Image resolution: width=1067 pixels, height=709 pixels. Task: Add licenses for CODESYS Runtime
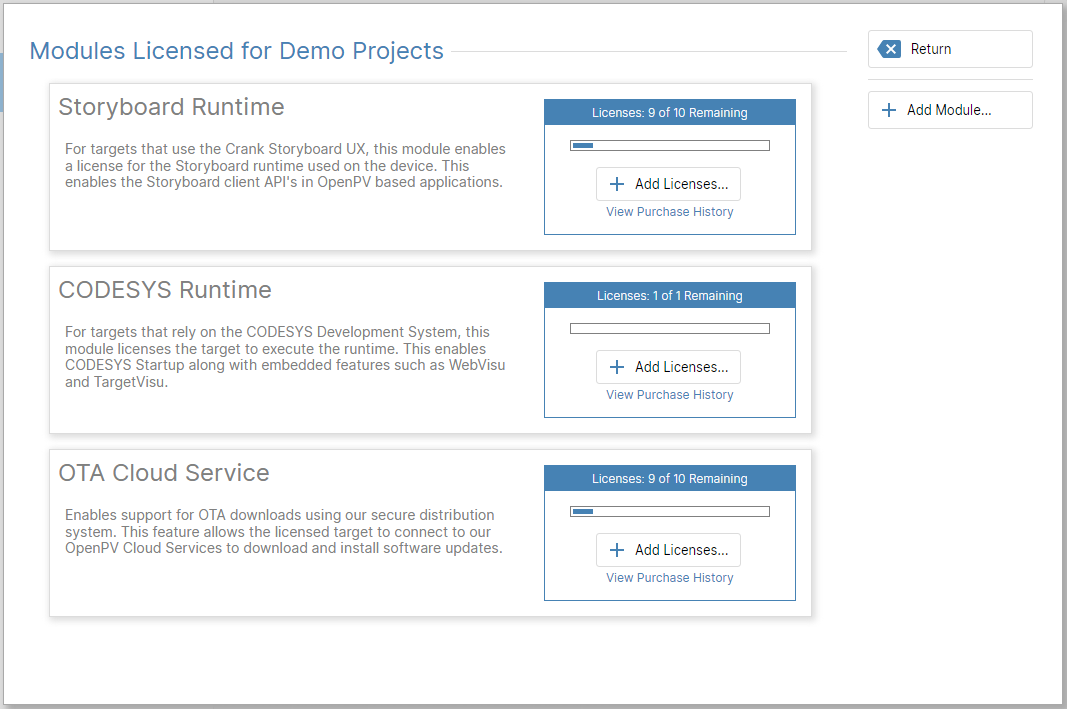pos(668,367)
